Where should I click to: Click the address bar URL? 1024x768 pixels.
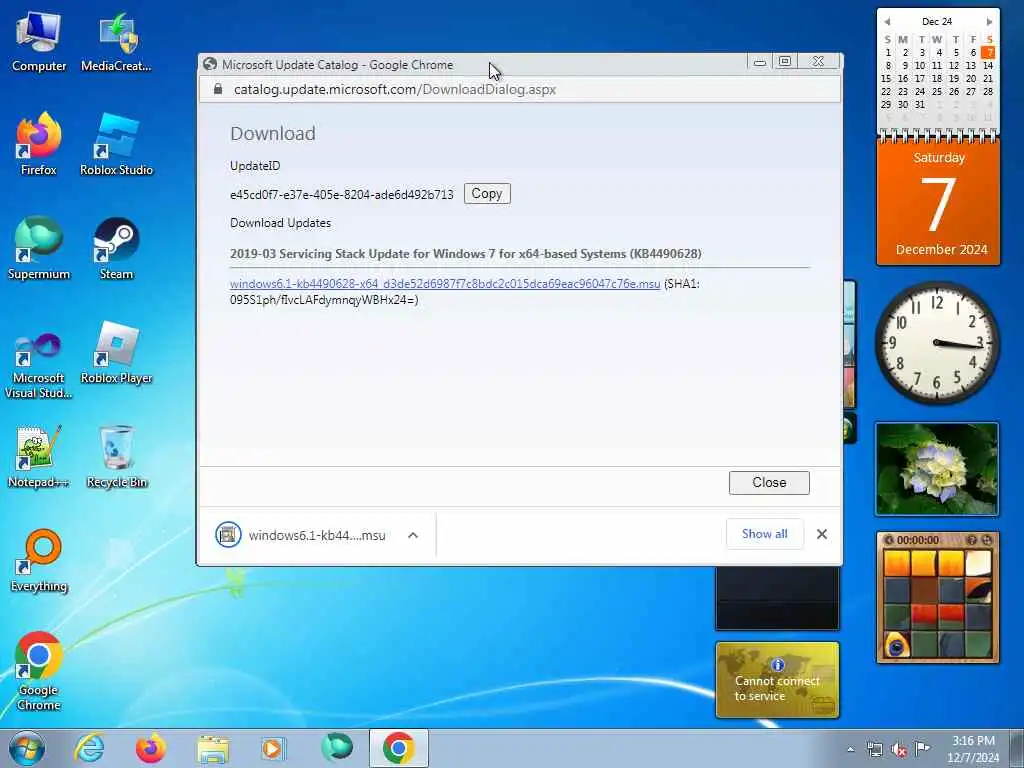(394, 89)
